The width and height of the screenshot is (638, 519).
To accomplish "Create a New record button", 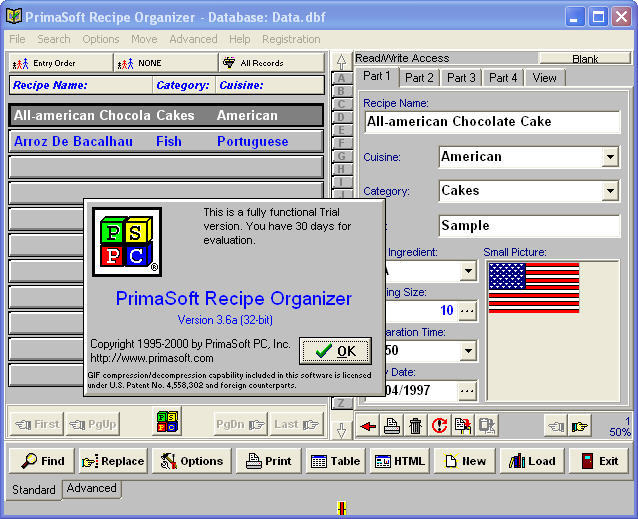I will click(x=465, y=461).
